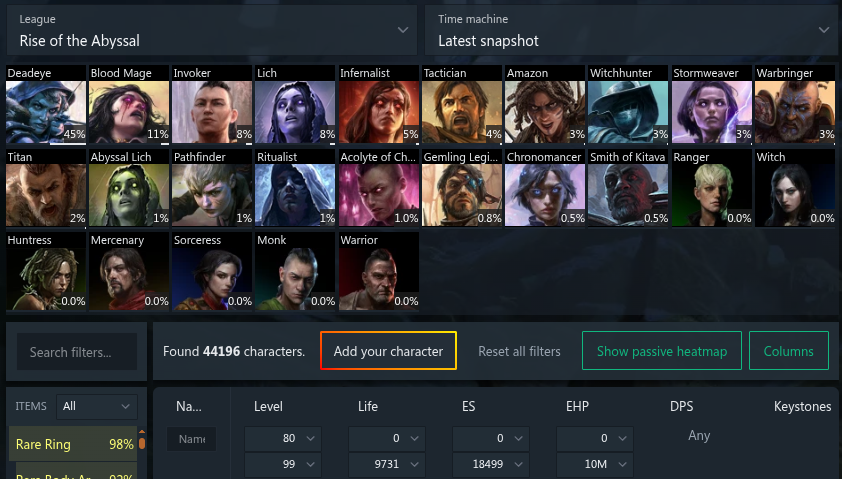Viewport: 842px width, 479px height.
Task: Show passive heatmap
Action: tap(662, 351)
